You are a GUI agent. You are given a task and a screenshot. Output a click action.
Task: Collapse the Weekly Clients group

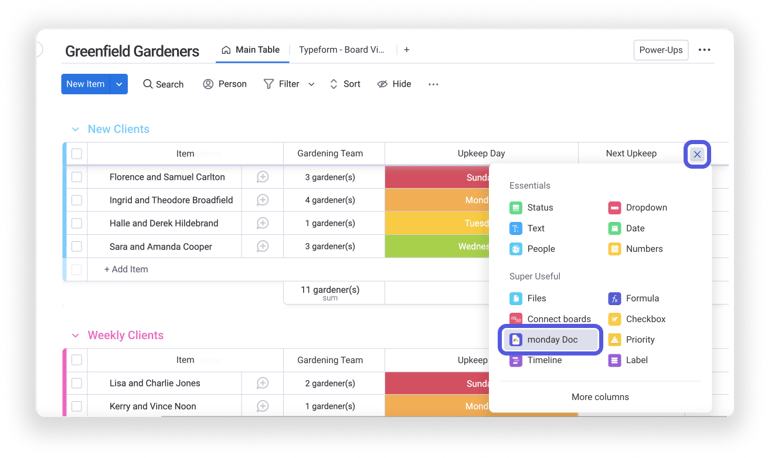pos(75,336)
